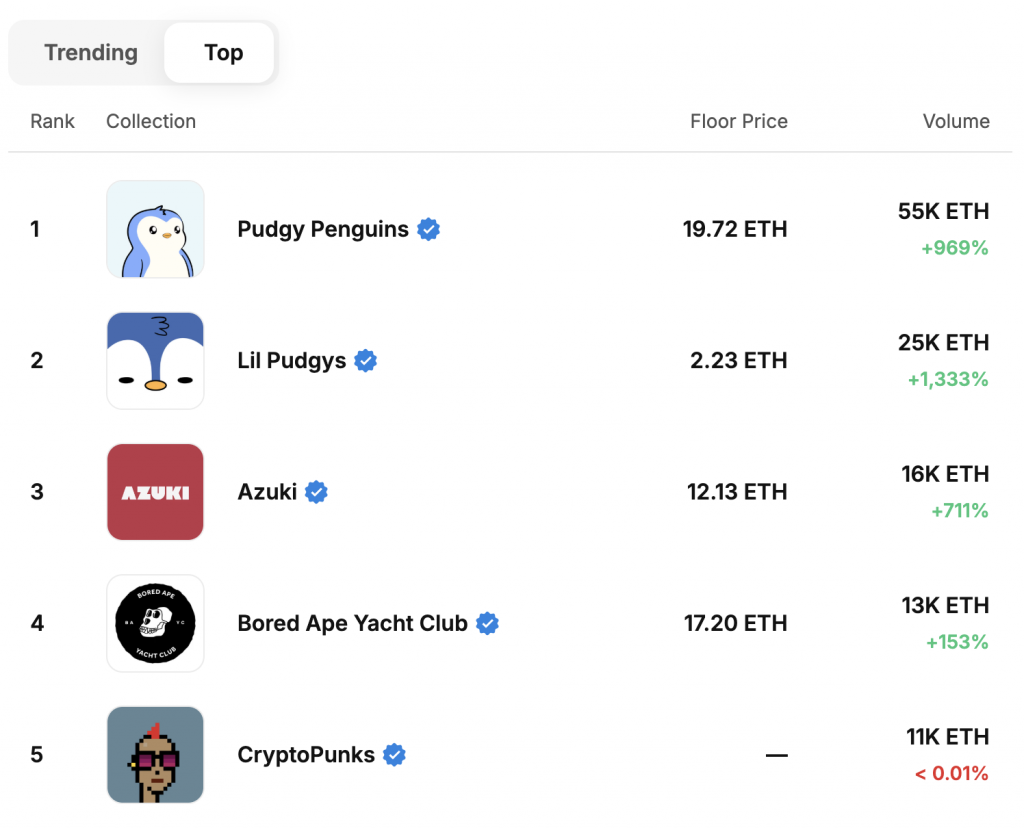Click the Collection column header
Viewport: 1024px width, 828px height.
click(151, 121)
